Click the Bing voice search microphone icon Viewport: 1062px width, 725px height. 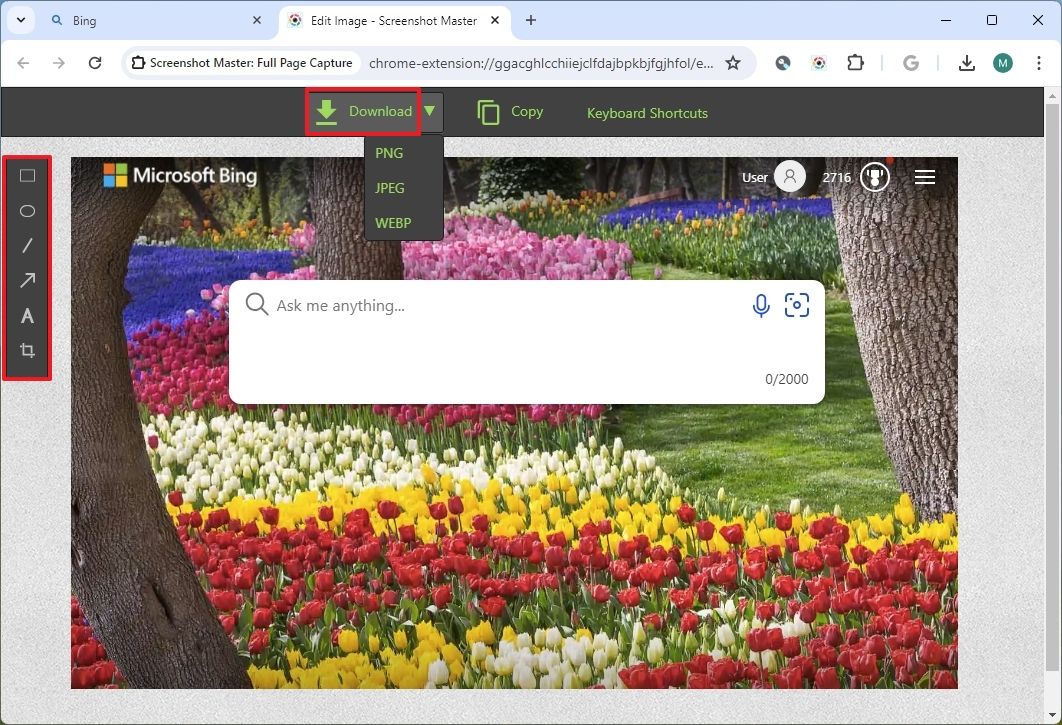pos(761,305)
